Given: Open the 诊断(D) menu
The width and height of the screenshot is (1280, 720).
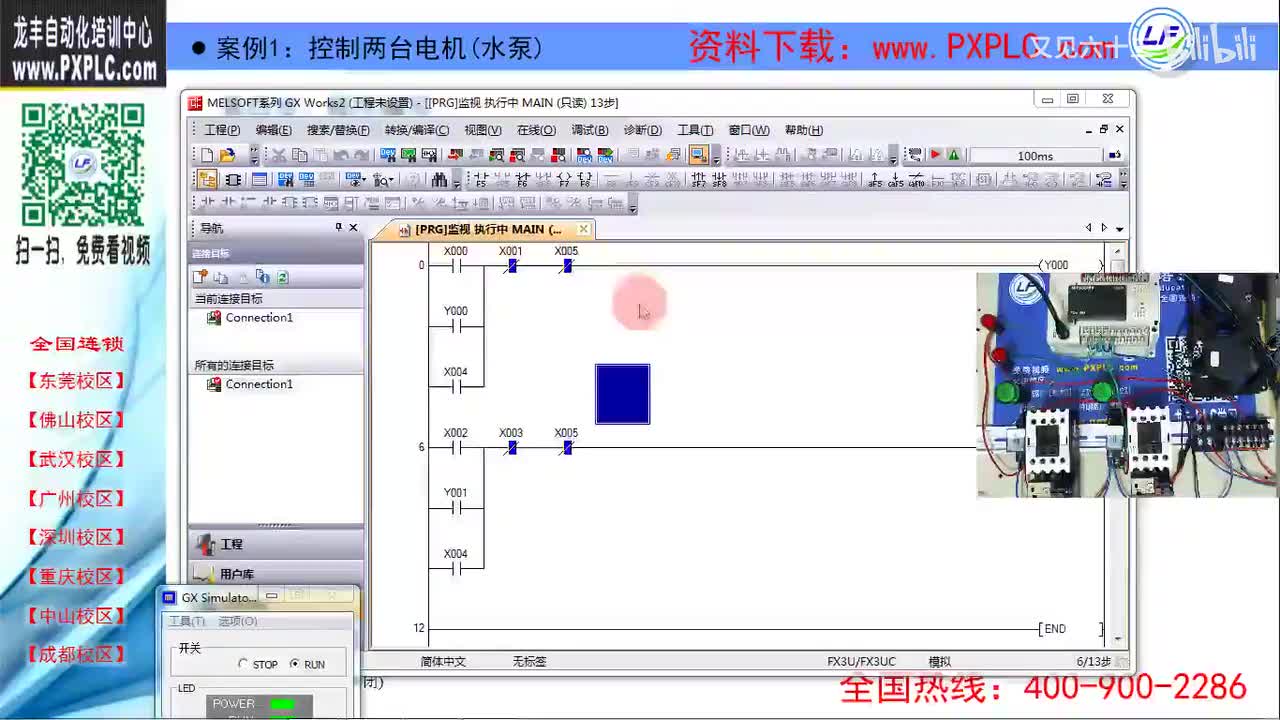Looking at the screenshot, I should (642, 130).
